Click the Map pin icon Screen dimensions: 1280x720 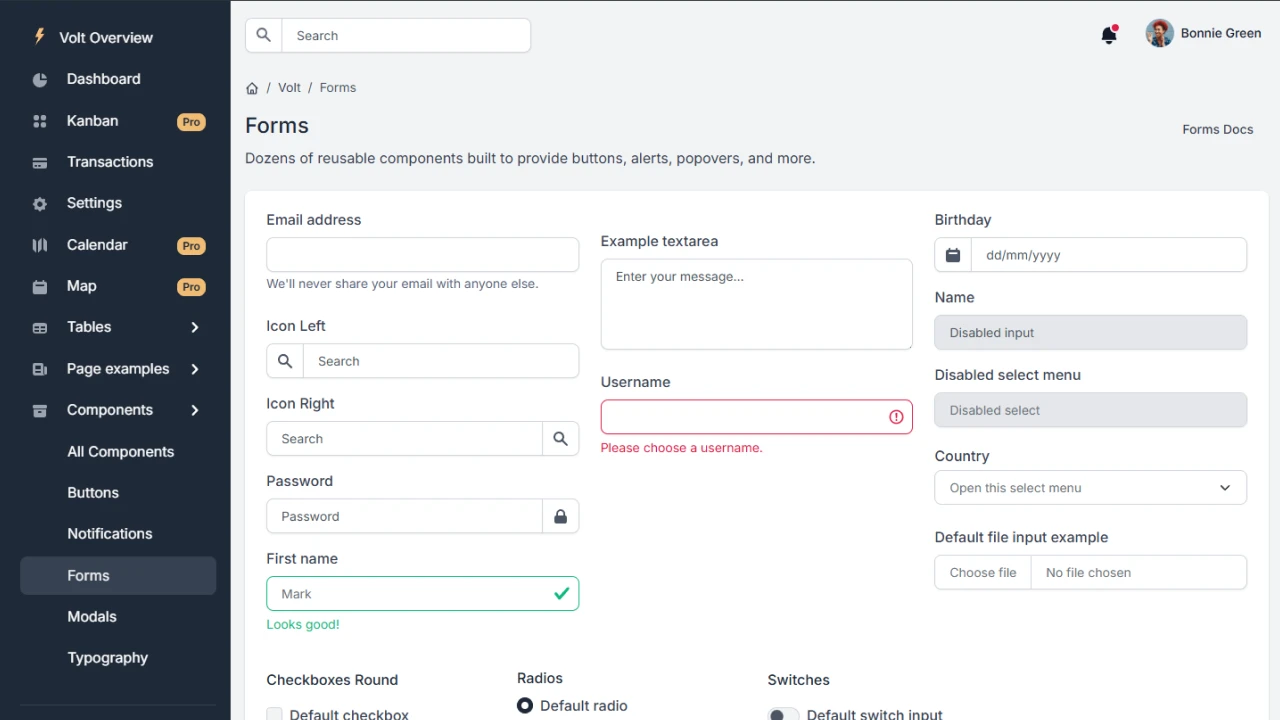pos(39,286)
